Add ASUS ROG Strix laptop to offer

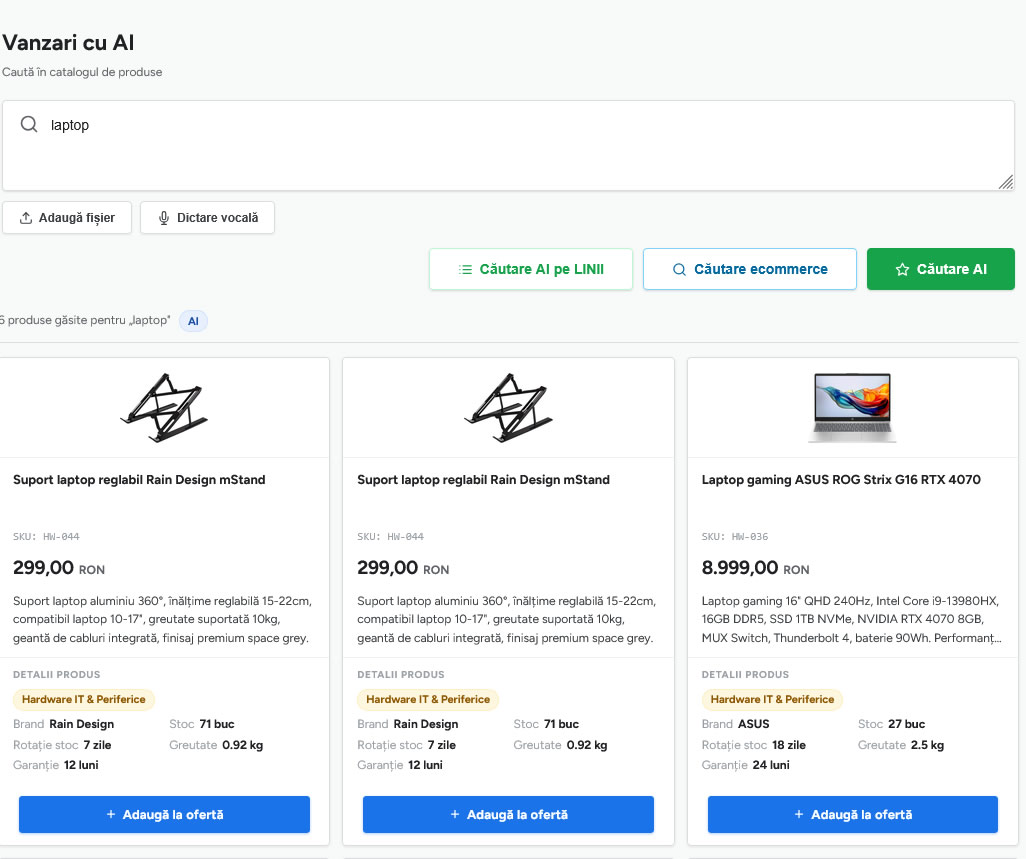tap(853, 815)
